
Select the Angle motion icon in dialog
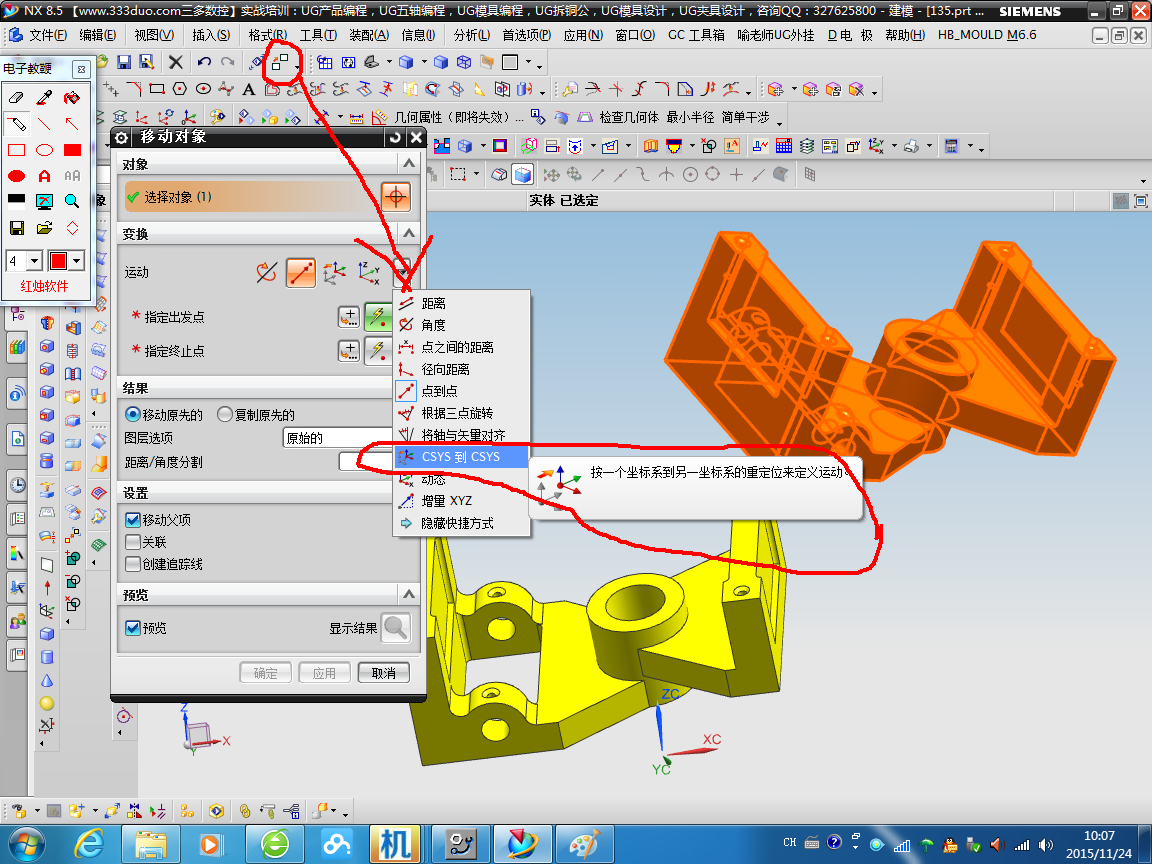pos(266,273)
